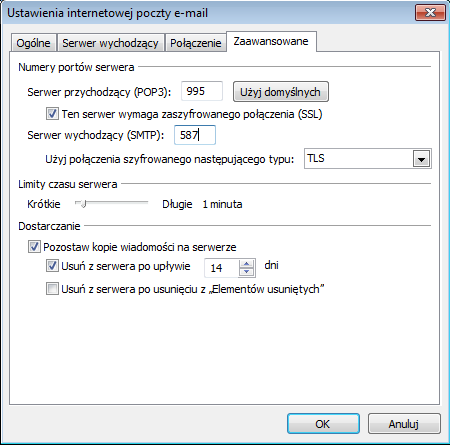Viewport: 450px width, 445px height.
Task: Toggle Pozostaw kopie wiadomości na serwerze
Action: coord(34,247)
